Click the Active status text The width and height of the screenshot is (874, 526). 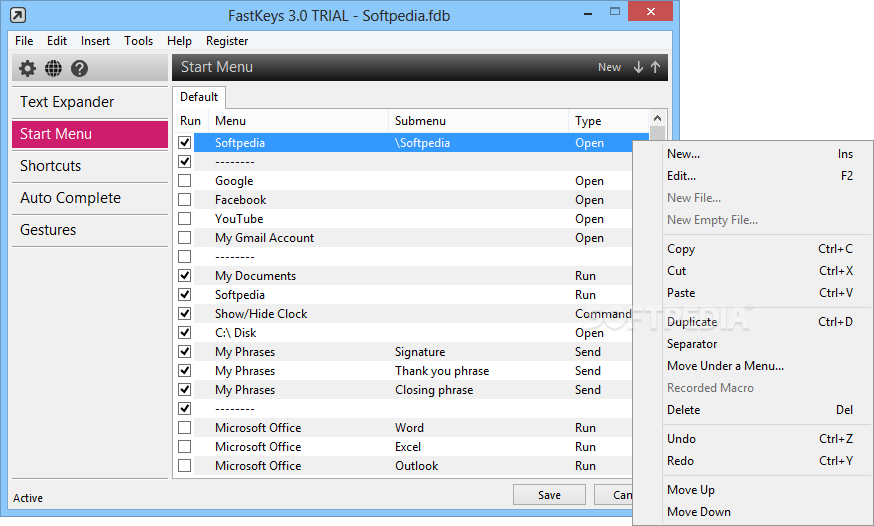tap(28, 498)
